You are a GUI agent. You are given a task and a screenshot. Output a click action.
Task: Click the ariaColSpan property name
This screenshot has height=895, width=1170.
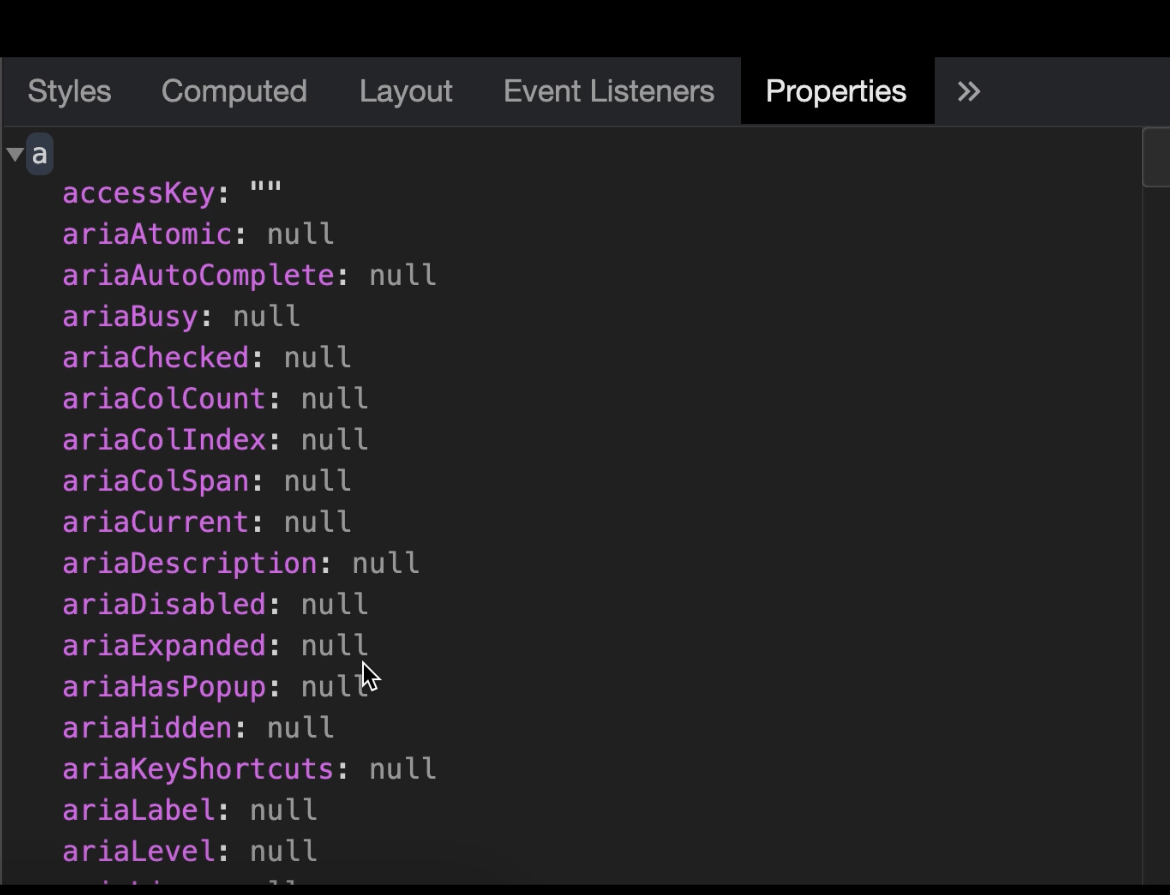click(155, 481)
